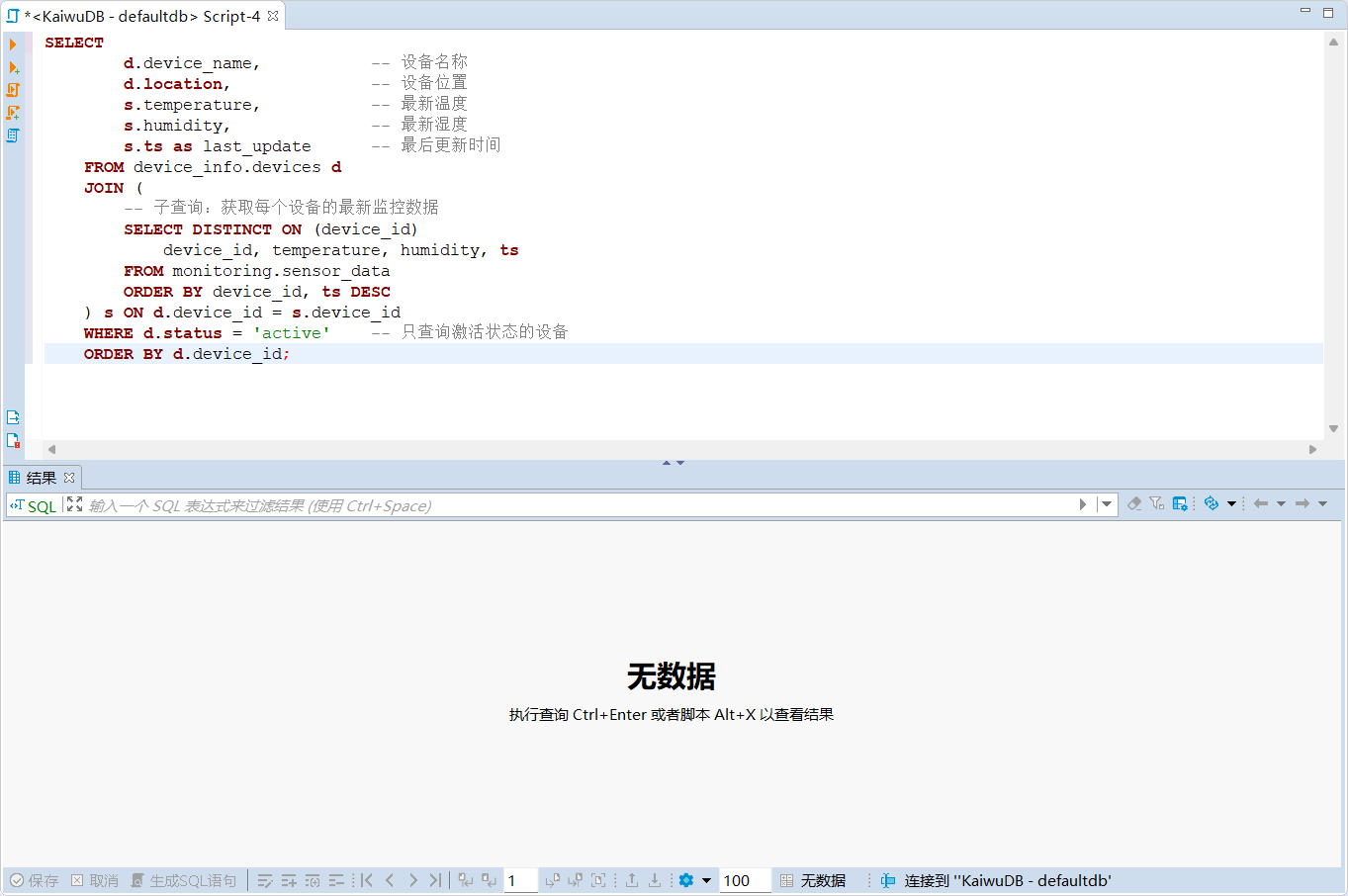This screenshot has height=896, width=1348.
Task: Expand the auto-refresh options dropdown
Action: point(1231,504)
